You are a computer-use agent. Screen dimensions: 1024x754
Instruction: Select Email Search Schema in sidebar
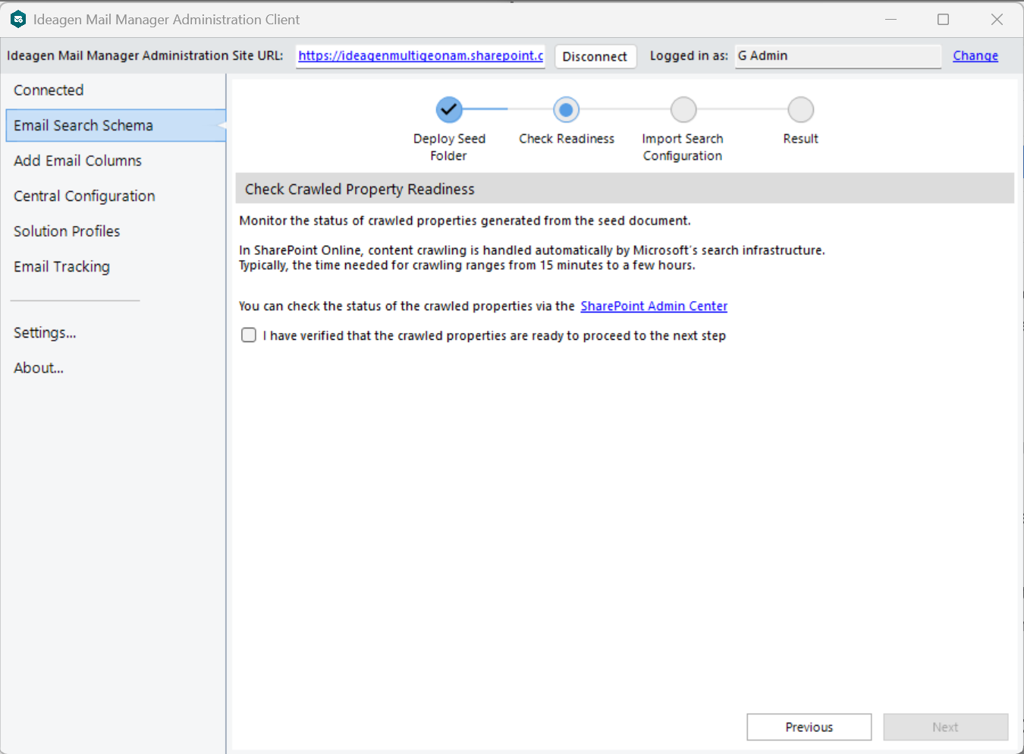coord(115,125)
